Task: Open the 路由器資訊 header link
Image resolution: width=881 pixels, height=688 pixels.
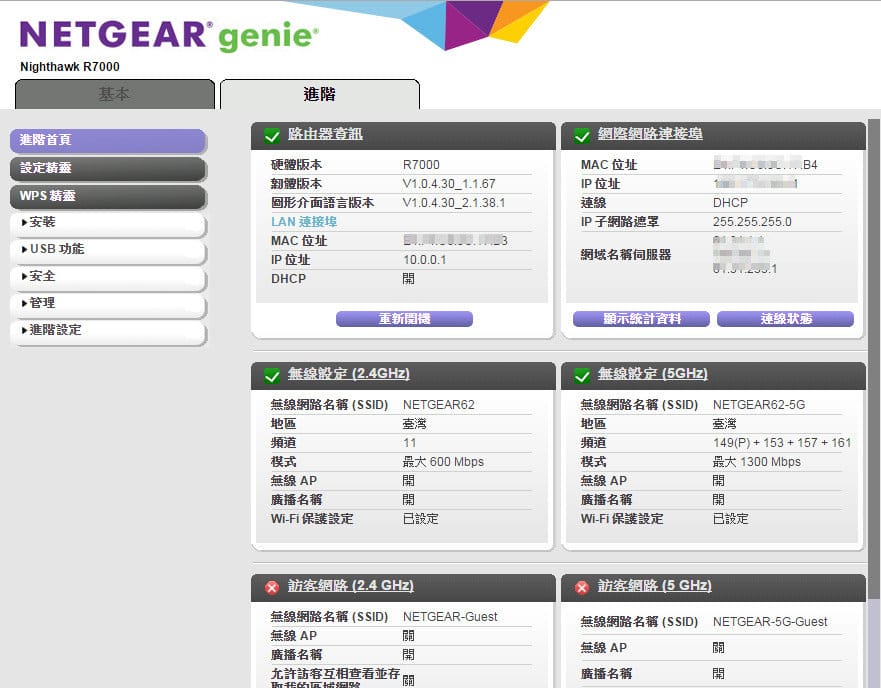Action: tap(325, 134)
